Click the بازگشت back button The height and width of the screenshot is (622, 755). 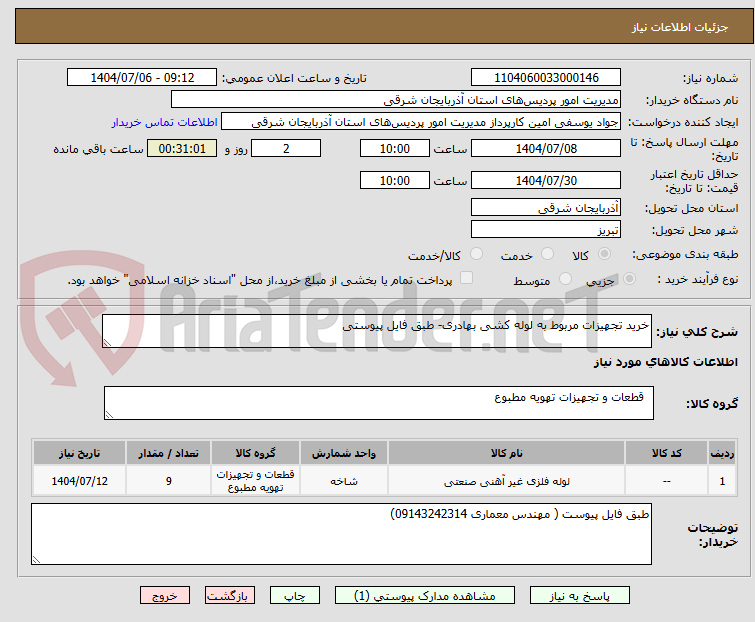tap(230, 596)
